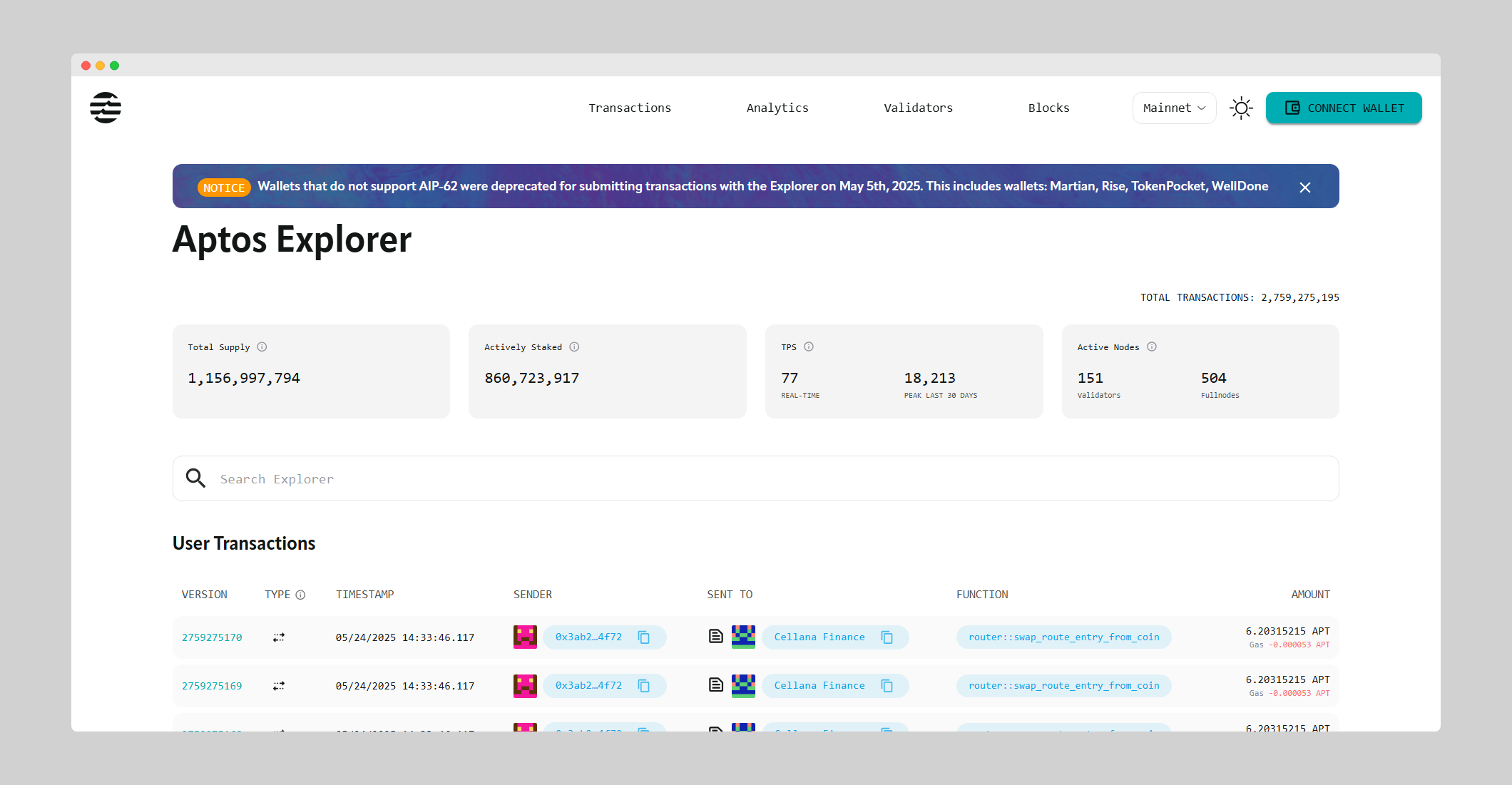Viewport: 1512px width, 785px height.
Task: Click 6.20315215 APT amount in row 2759275169
Action: tap(1287, 679)
